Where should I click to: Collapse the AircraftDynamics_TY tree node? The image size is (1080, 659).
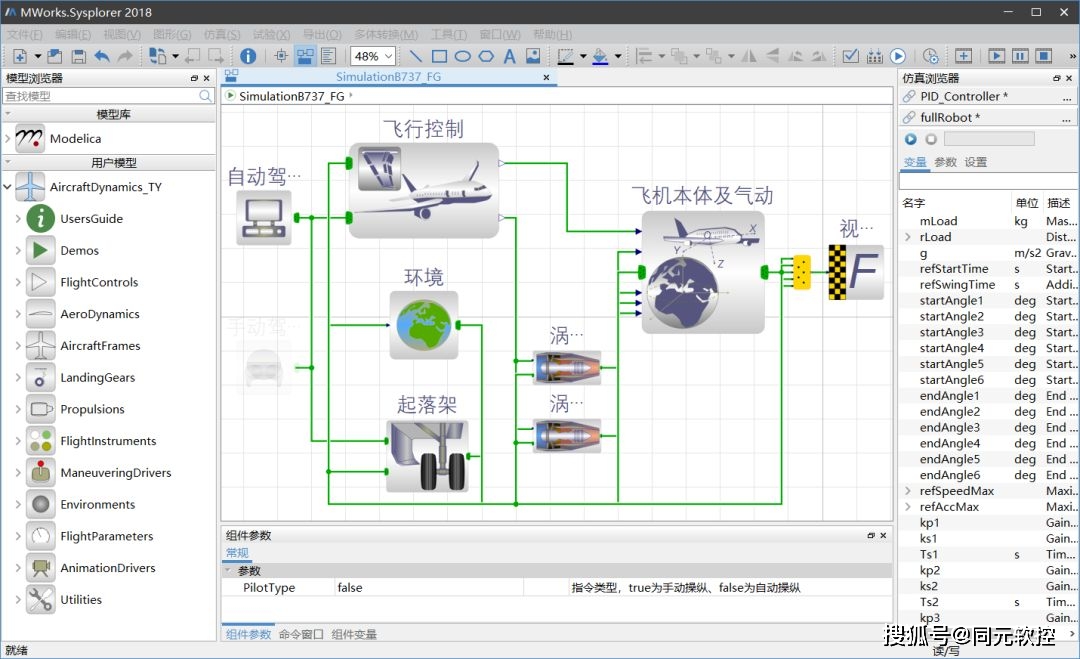8,187
